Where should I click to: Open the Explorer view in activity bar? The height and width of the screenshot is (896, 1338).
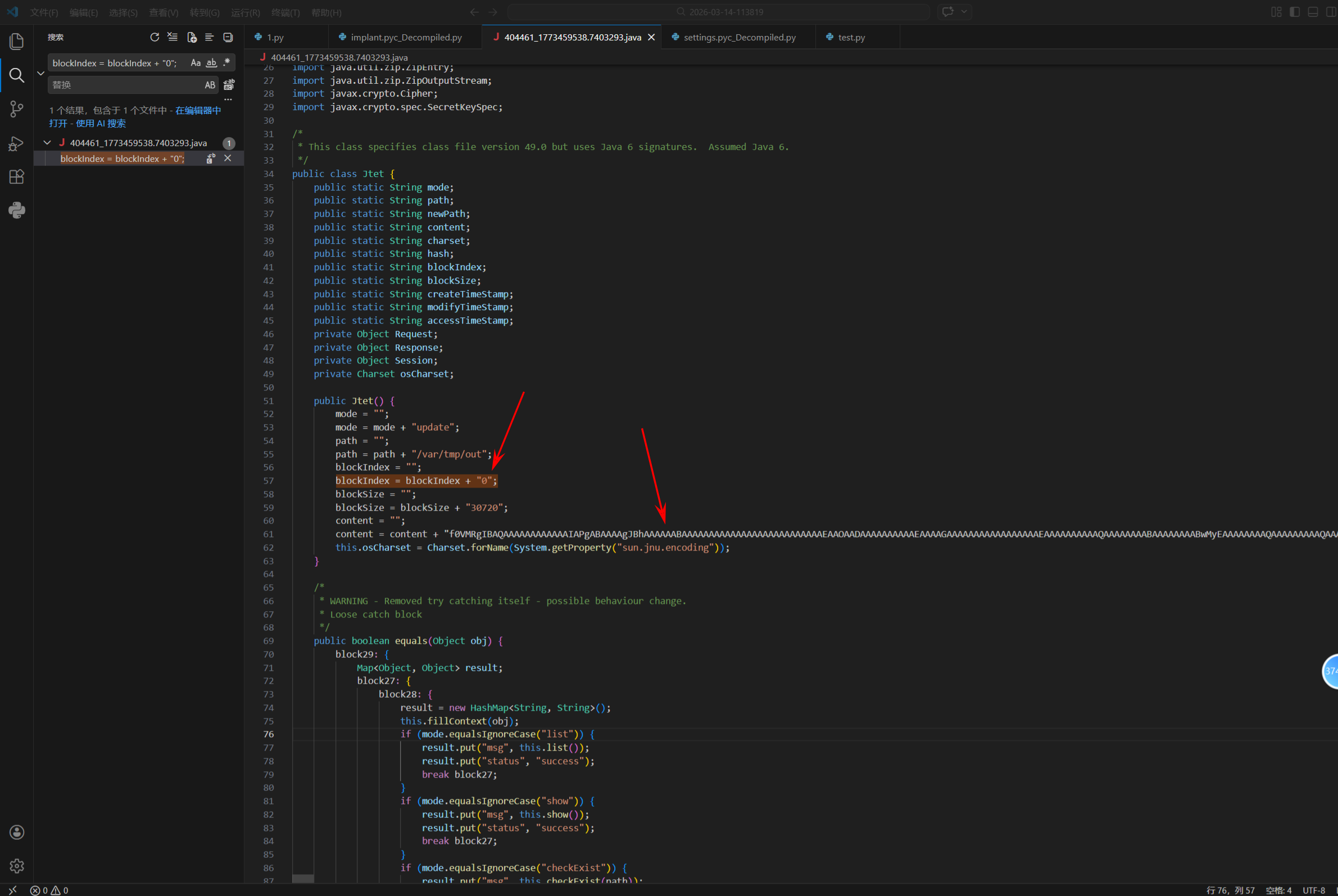tap(16, 41)
